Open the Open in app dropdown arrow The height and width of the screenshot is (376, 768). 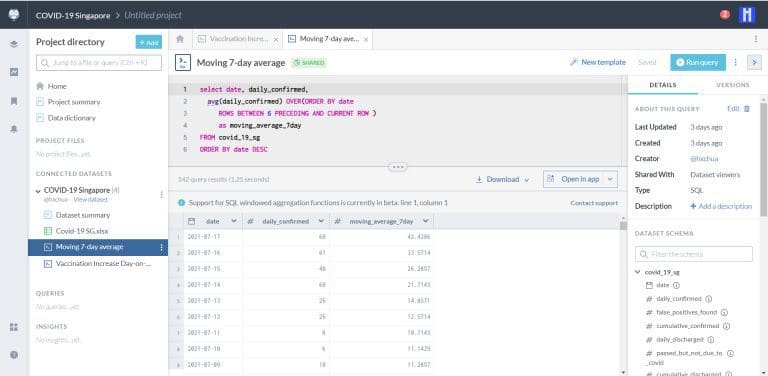(x=610, y=179)
